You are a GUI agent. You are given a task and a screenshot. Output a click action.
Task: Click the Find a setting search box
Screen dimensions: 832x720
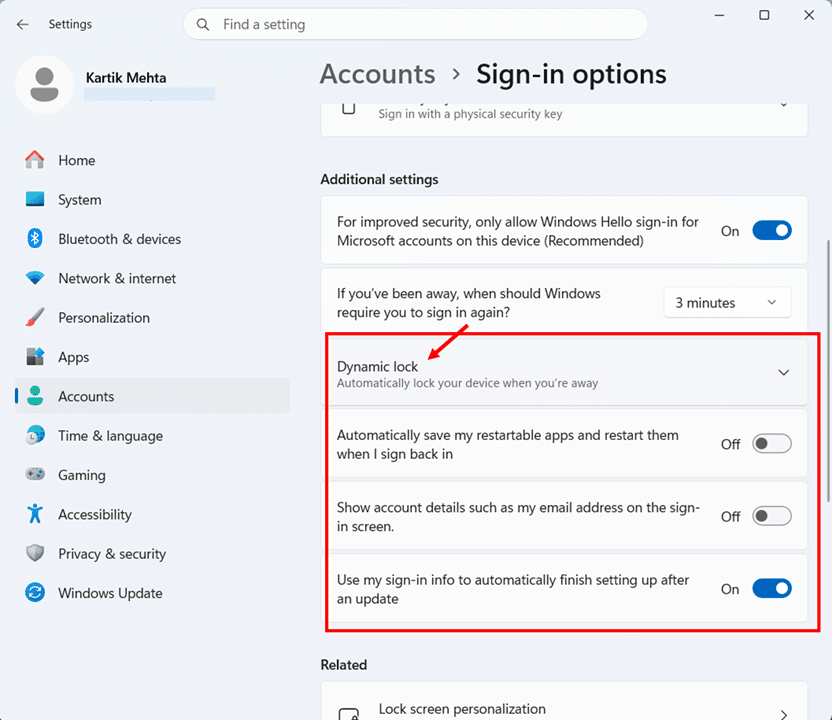[x=415, y=24]
